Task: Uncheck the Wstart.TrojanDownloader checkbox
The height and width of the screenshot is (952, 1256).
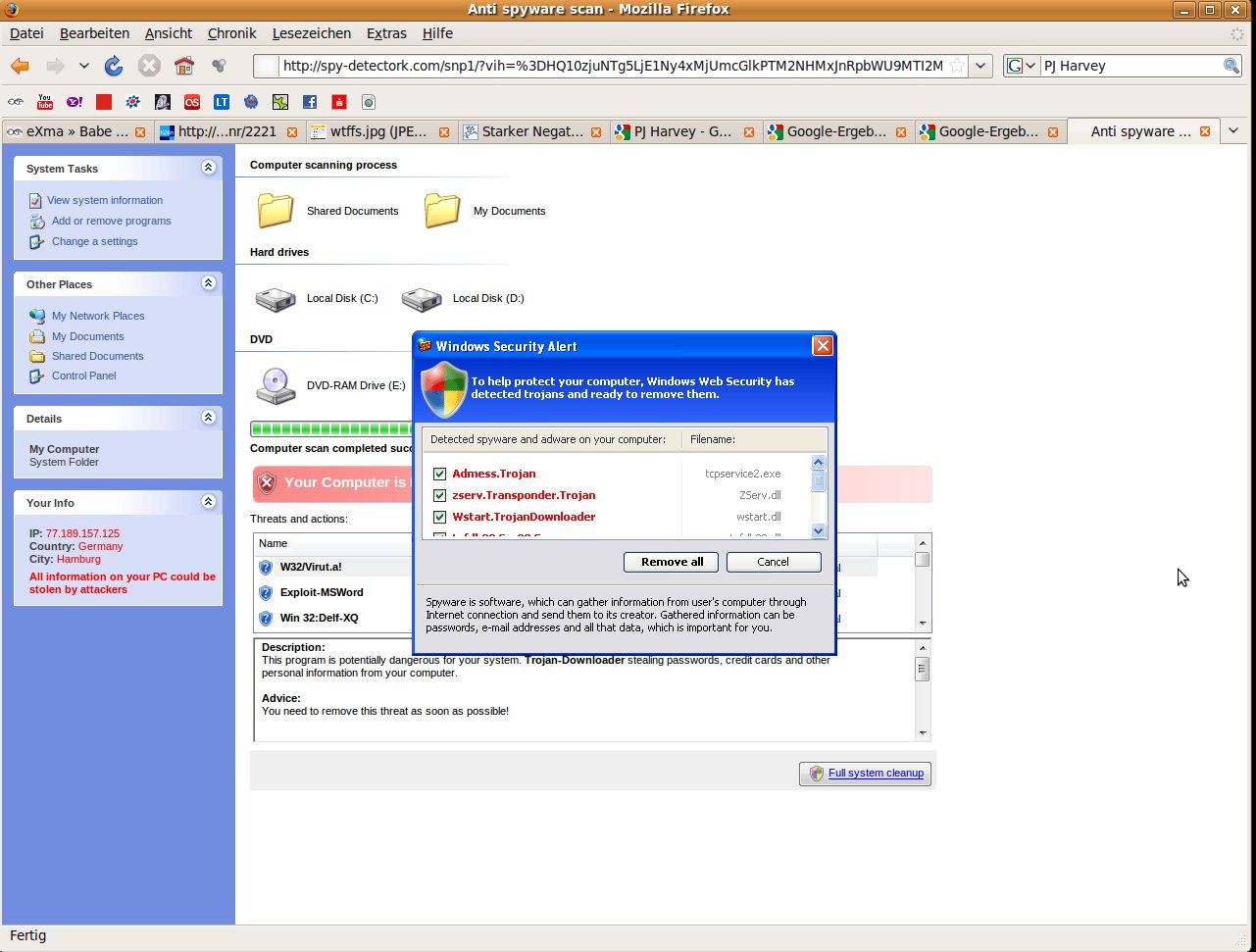Action: (439, 517)
